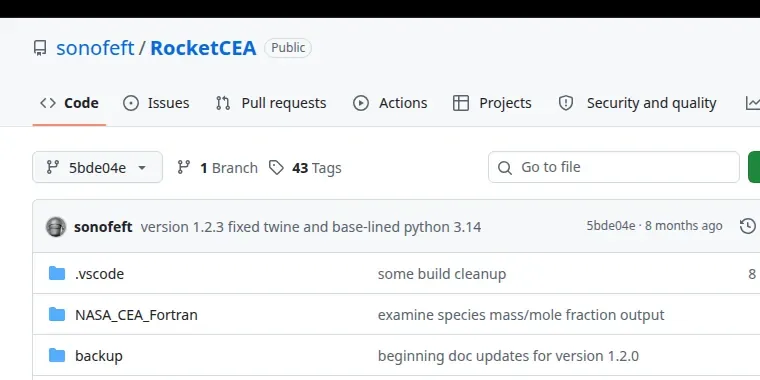Open the commit history clock icon
The image size is (760, 380).
tap(748, 226)
